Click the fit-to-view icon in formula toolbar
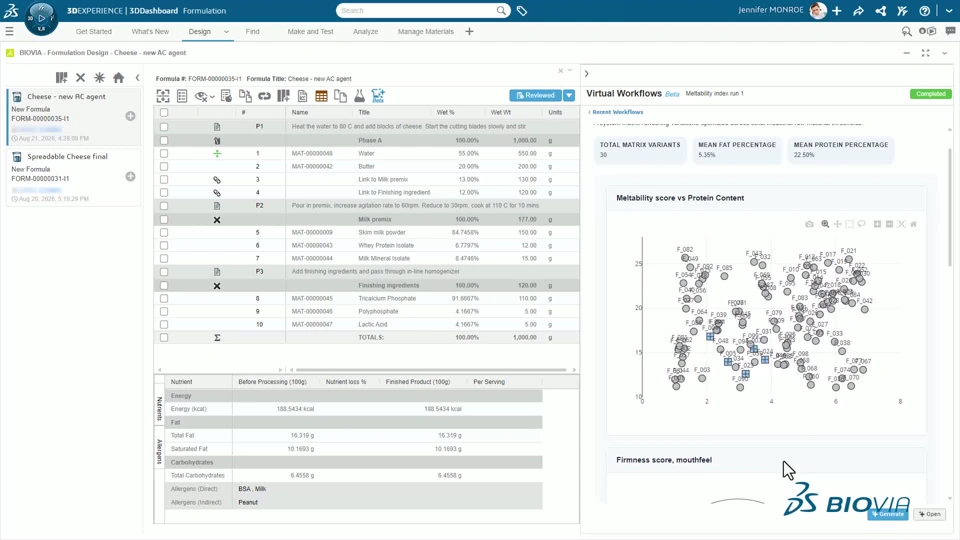960x540 pixels. pos(163,96)
